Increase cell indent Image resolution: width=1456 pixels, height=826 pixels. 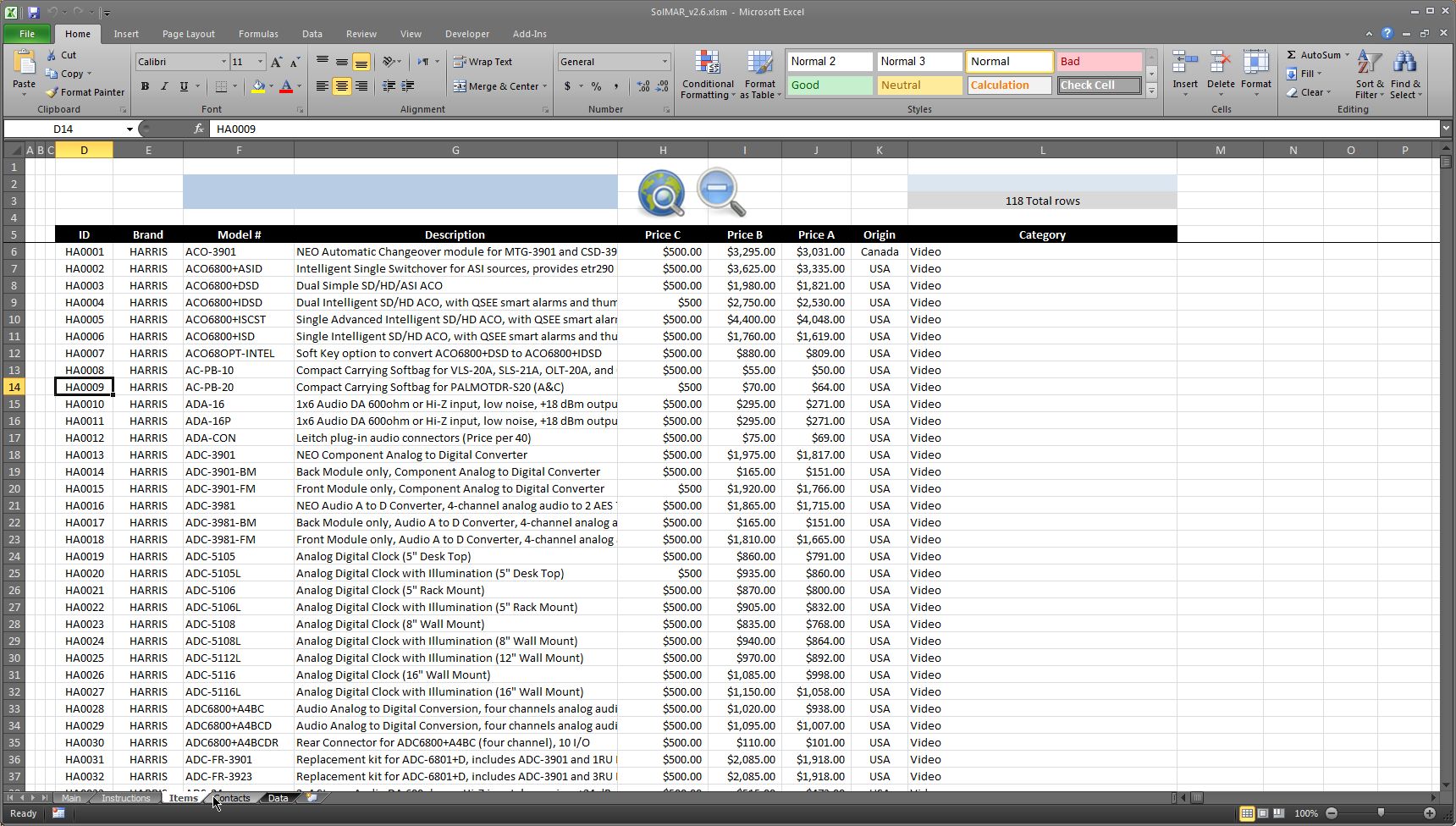408,86
